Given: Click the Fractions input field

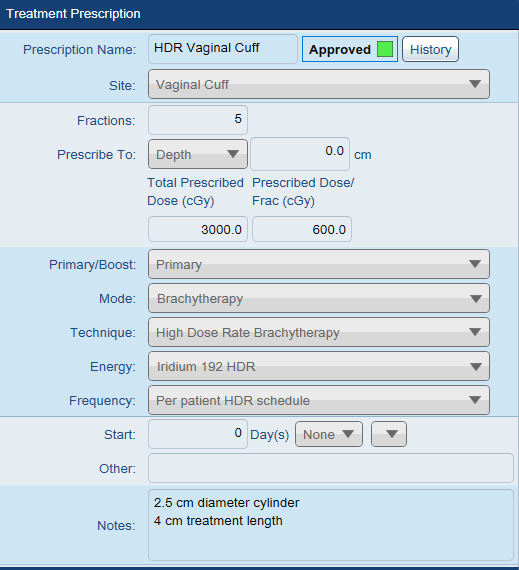Looking at the screenshot, I should (x=198, y=120).
